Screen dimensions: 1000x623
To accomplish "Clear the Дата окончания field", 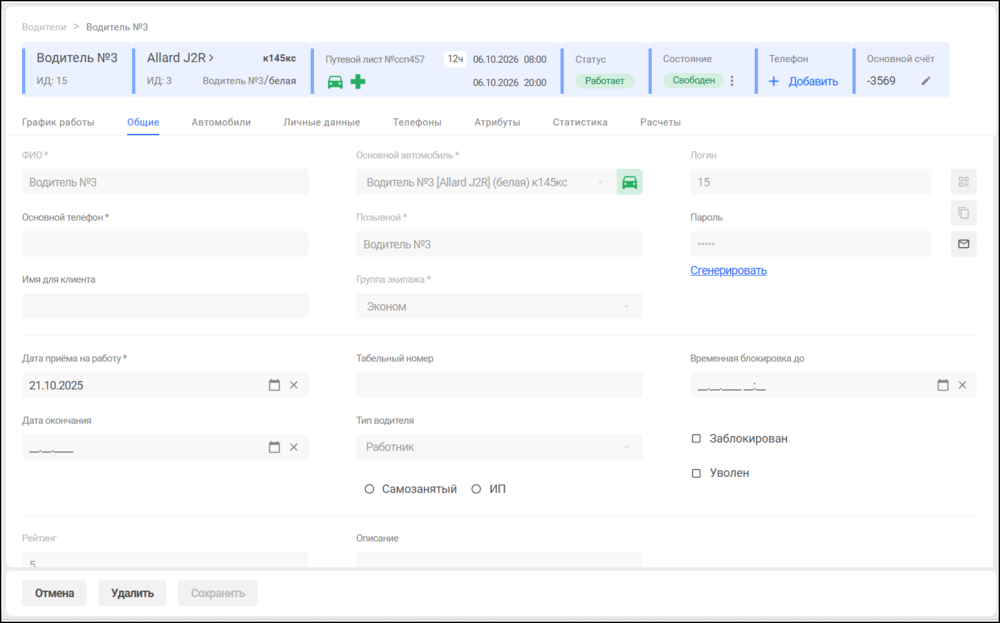I will [x=294, y=447].
